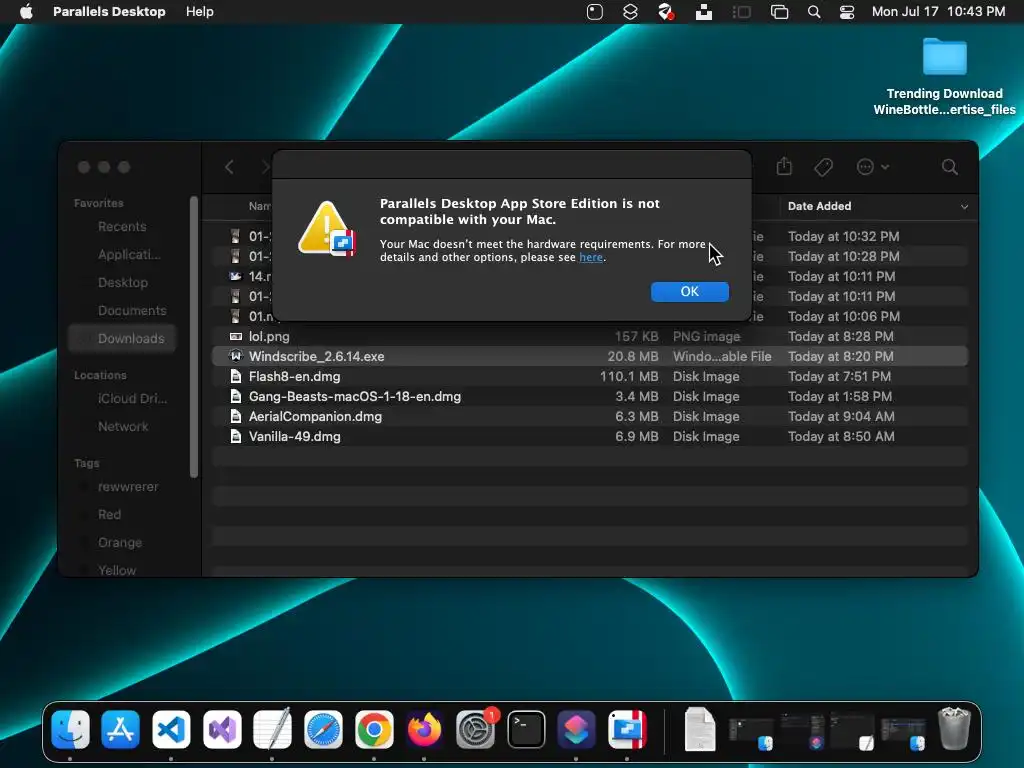Open Finder from the Dock
Viewport: 1024px width, 768px height.
tap(70, 729)
